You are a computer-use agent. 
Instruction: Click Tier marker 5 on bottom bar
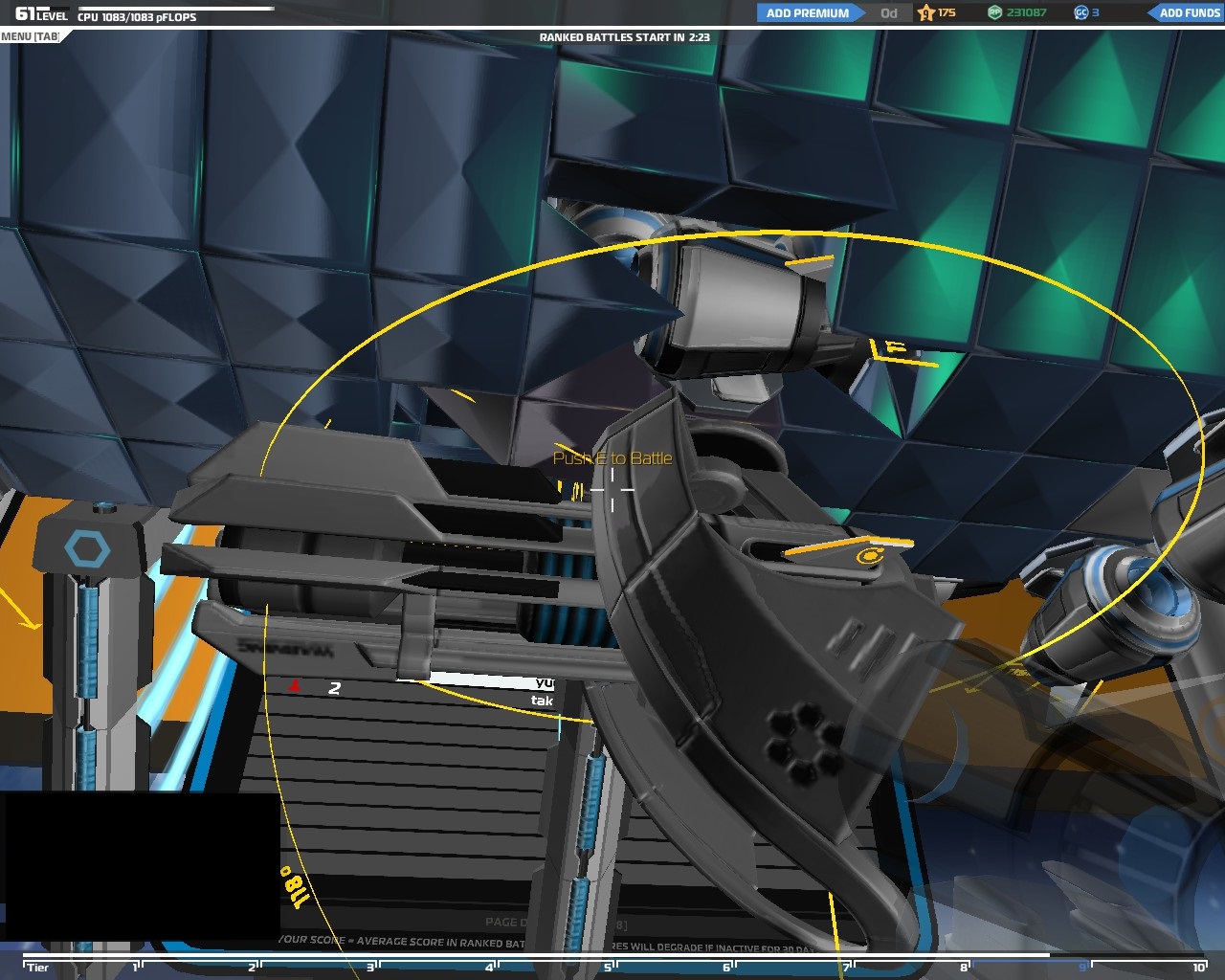click(x=608, y=967)
